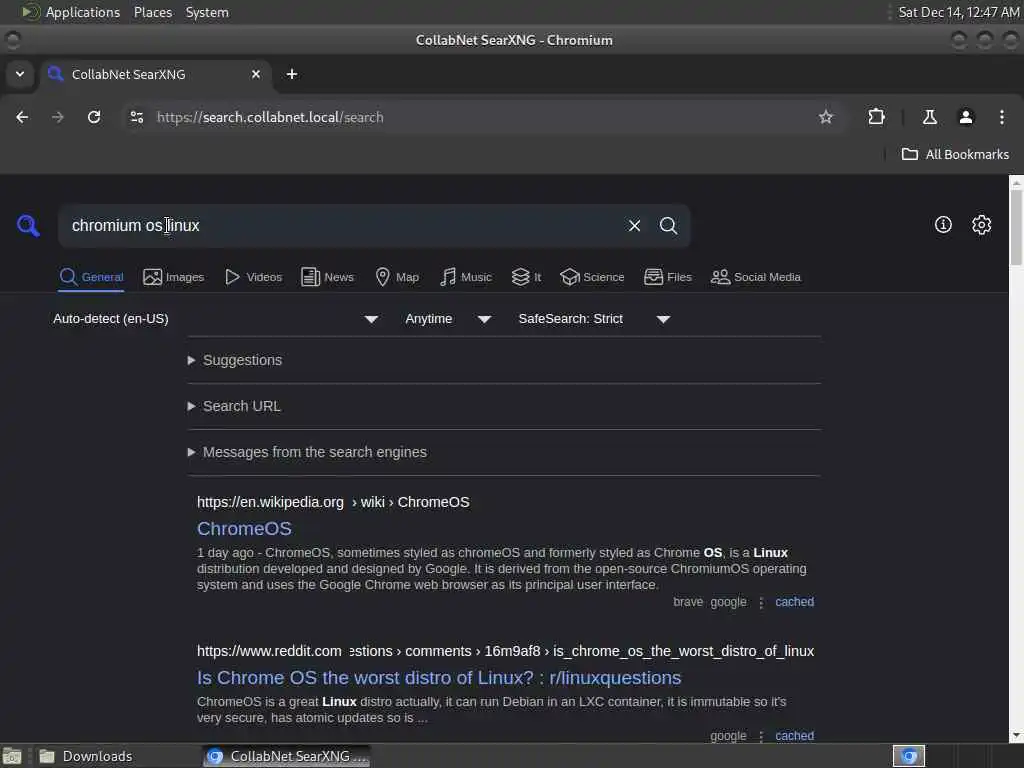Image resolution: width=1024 pixels, height=768 pixels.
Task: Click the show desktop icon in taskbar
Action: 12,756
